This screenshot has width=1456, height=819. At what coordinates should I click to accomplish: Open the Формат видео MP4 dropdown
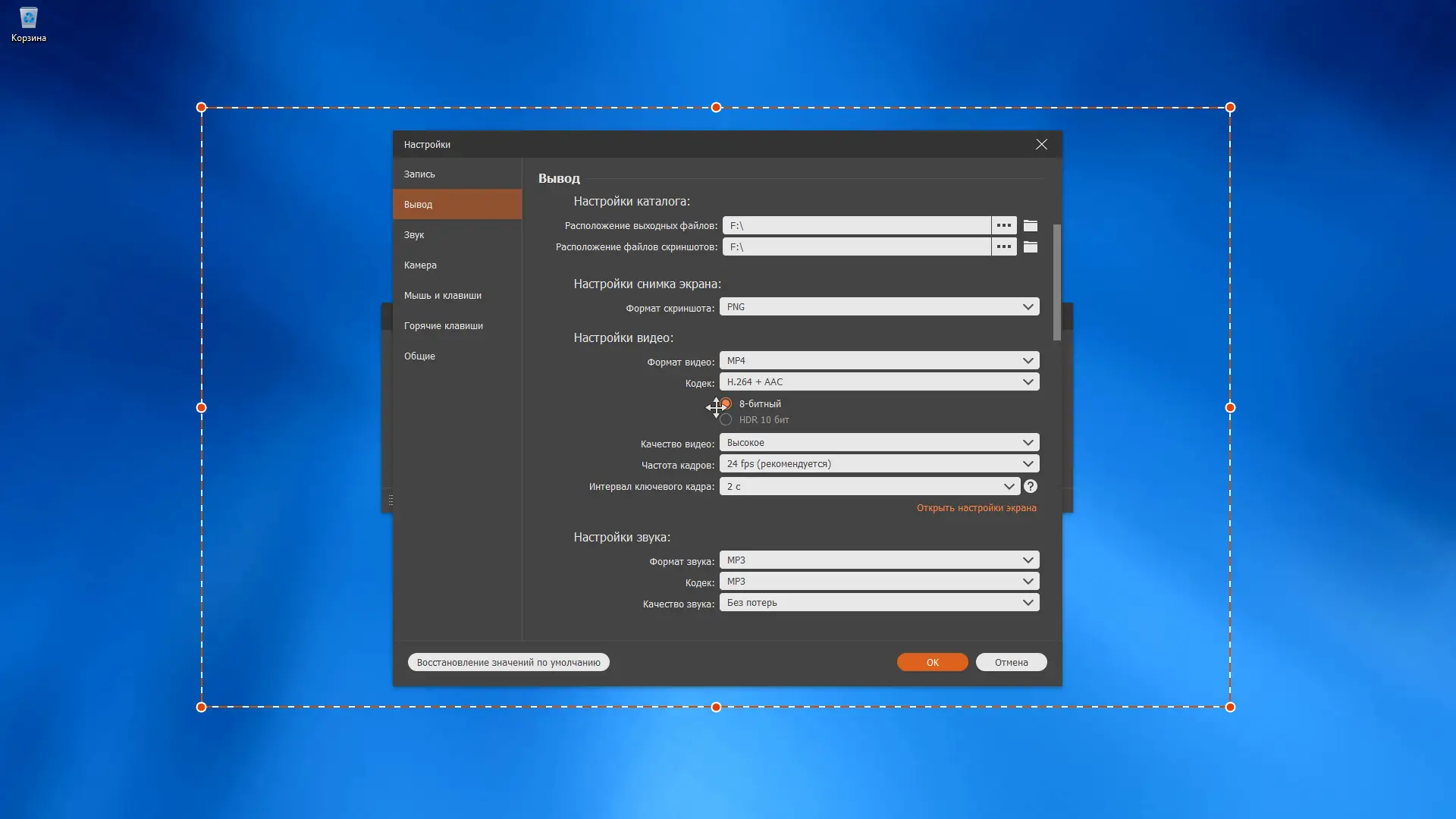879,361
